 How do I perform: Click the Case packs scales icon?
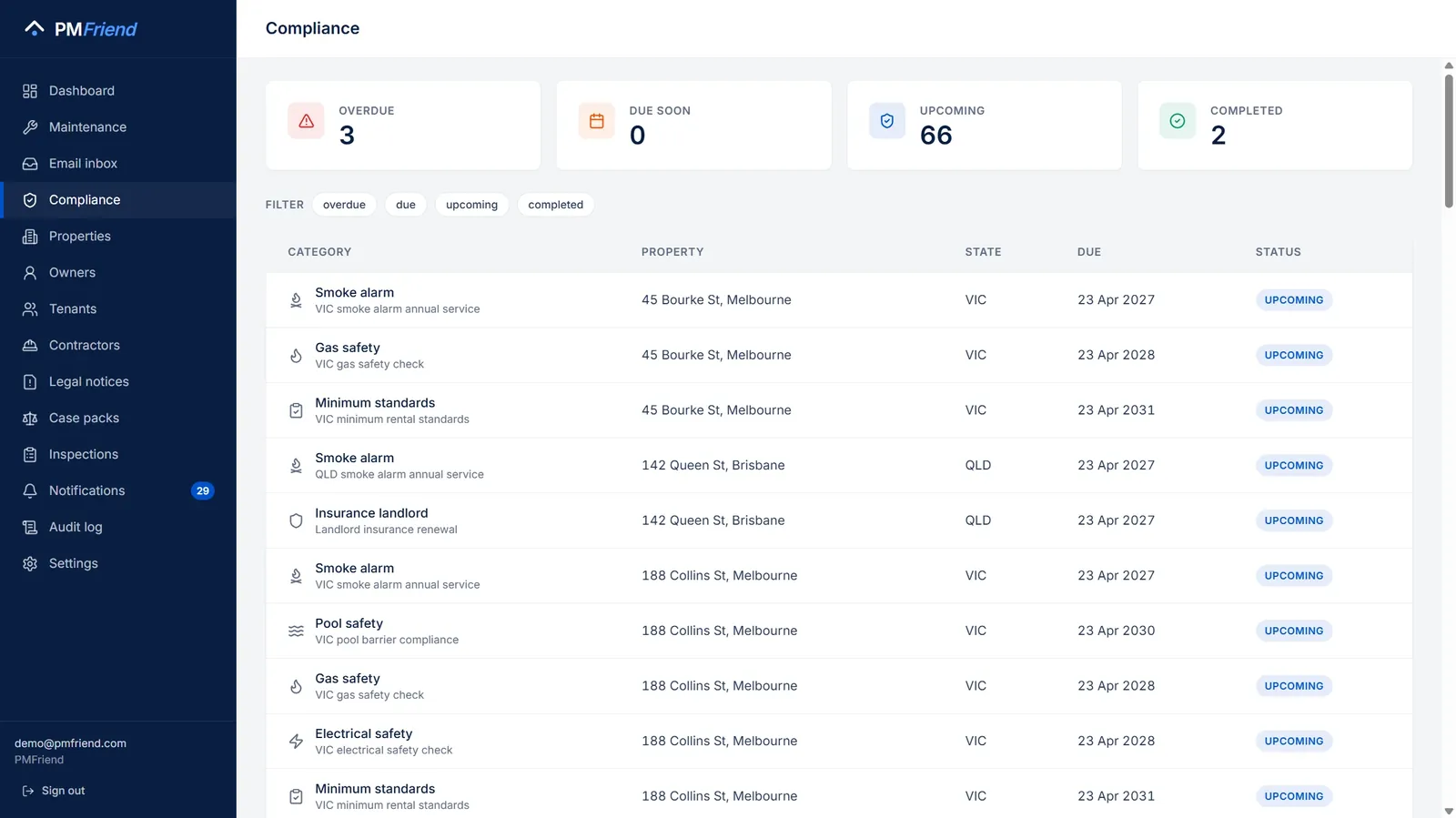pyautogui.click(x=30, y=419)
